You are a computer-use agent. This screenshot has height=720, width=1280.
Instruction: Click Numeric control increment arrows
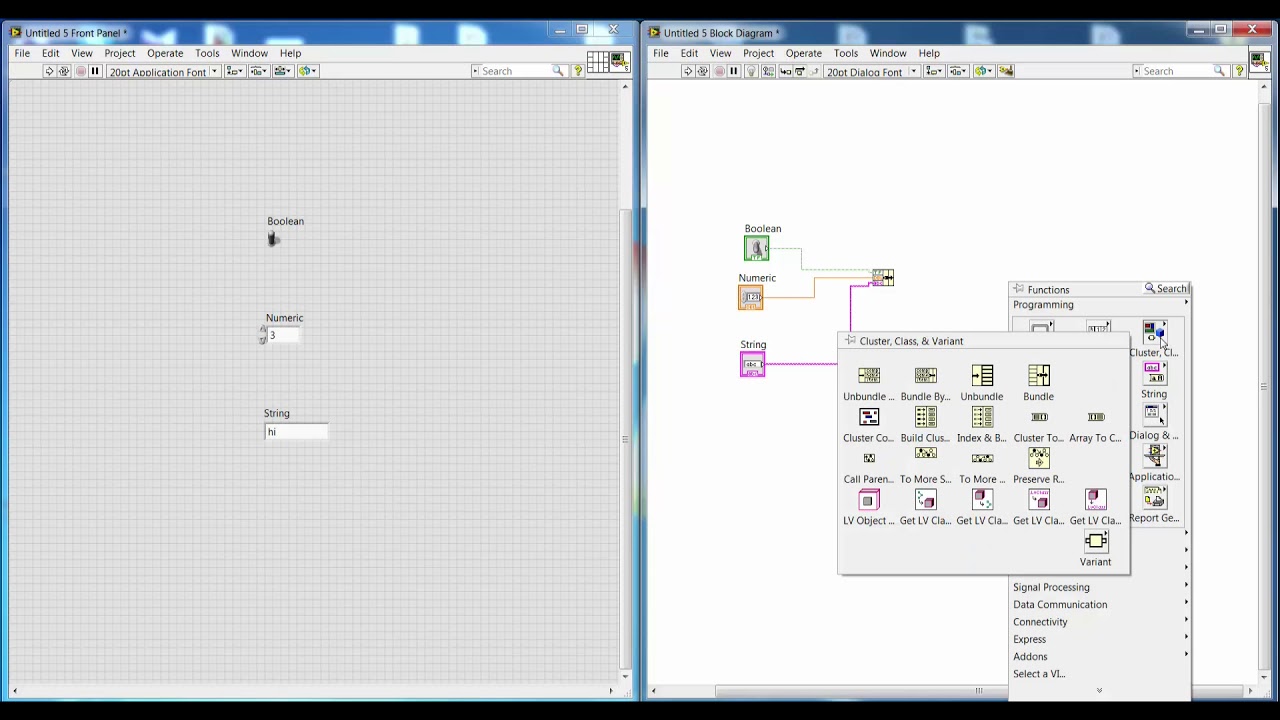coord(262,335)
